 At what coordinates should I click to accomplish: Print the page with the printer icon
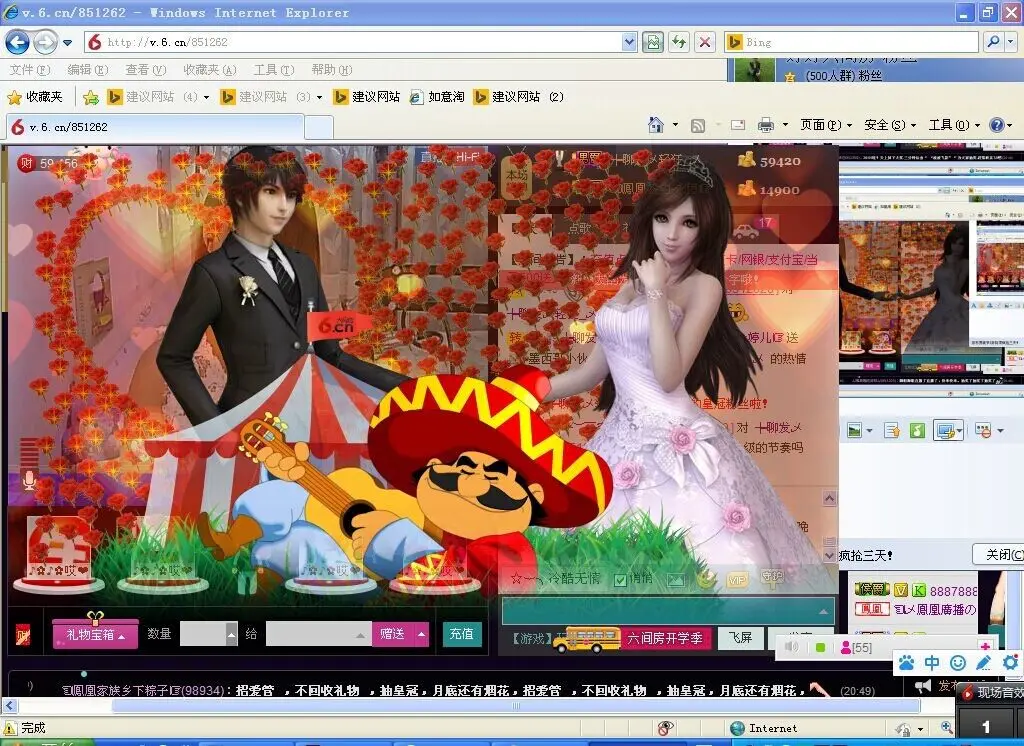pyautogui.click(x=766, y=125)
